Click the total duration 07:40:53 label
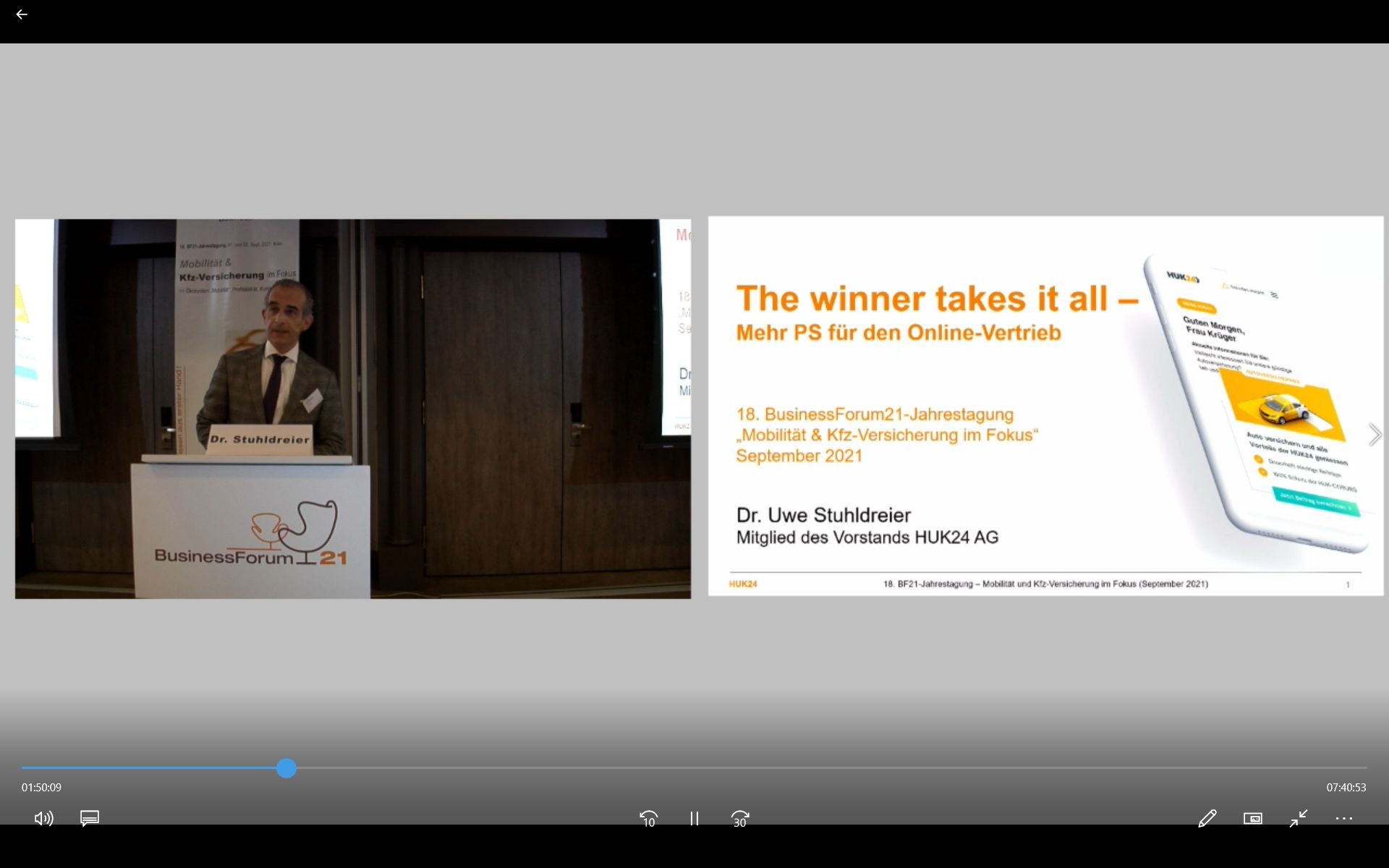The width and height of the screenshot is (1389, 868). 1346,787
